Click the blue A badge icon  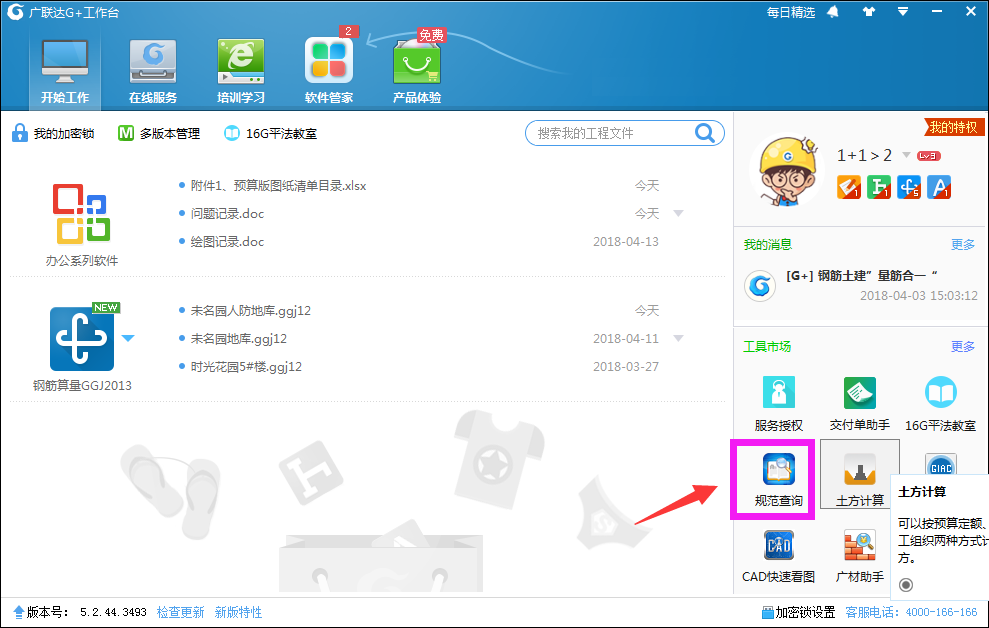click(x=939, y=187)
